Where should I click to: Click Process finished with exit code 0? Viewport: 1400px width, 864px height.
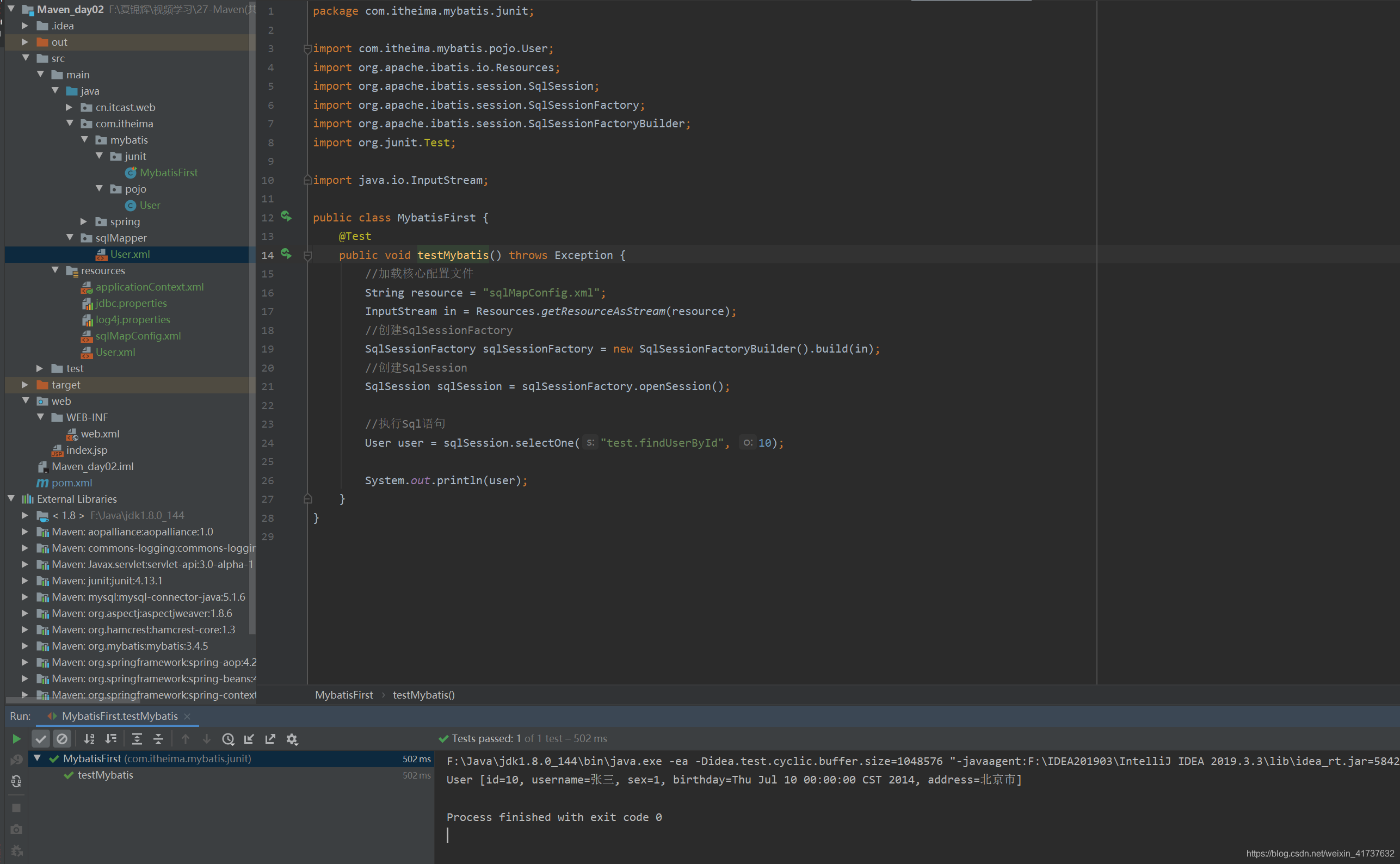554,817
